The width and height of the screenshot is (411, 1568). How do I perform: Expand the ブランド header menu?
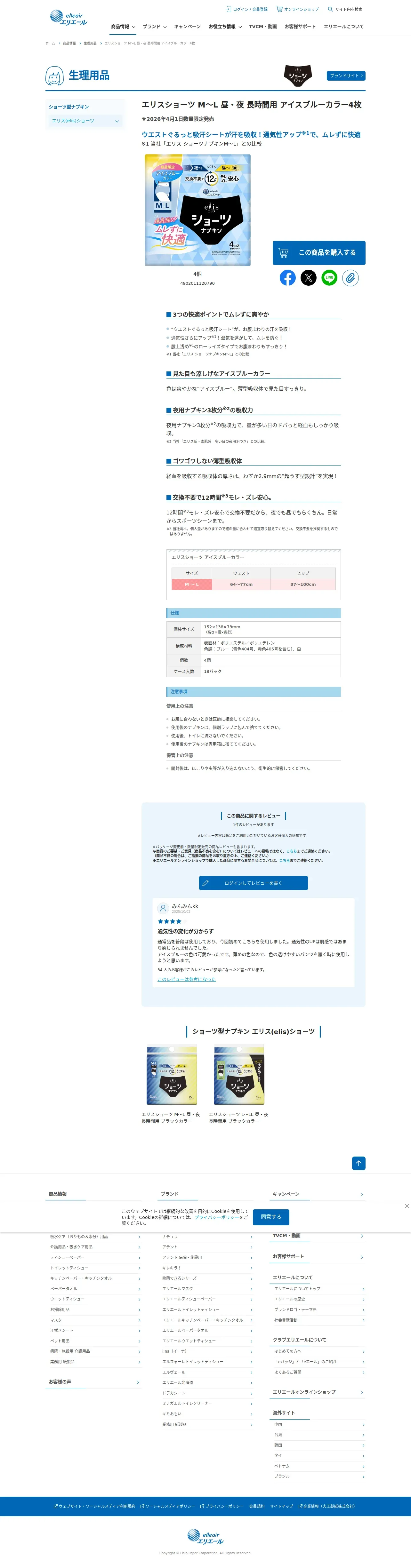tap(155, 27)
